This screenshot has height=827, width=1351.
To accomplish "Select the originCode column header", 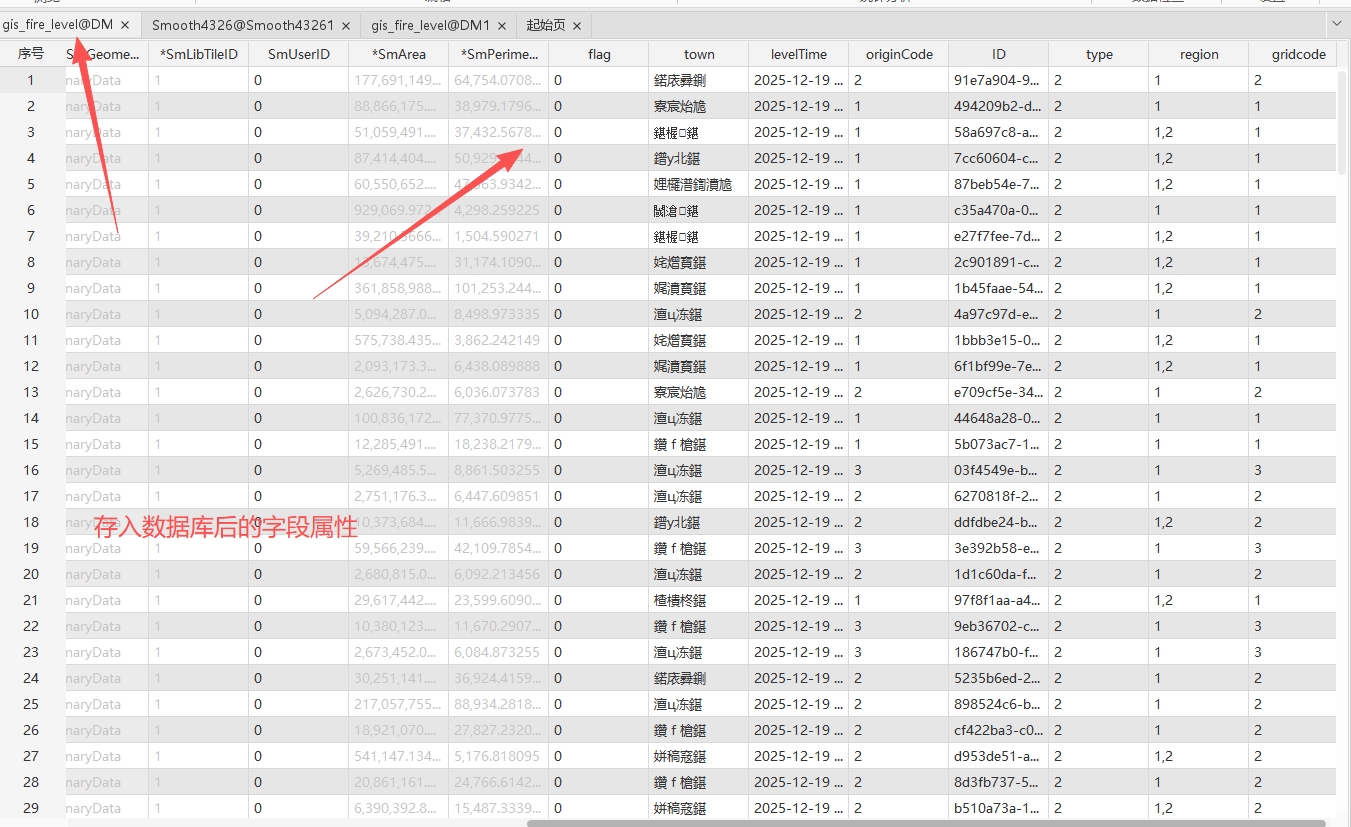I will (899, 55).
